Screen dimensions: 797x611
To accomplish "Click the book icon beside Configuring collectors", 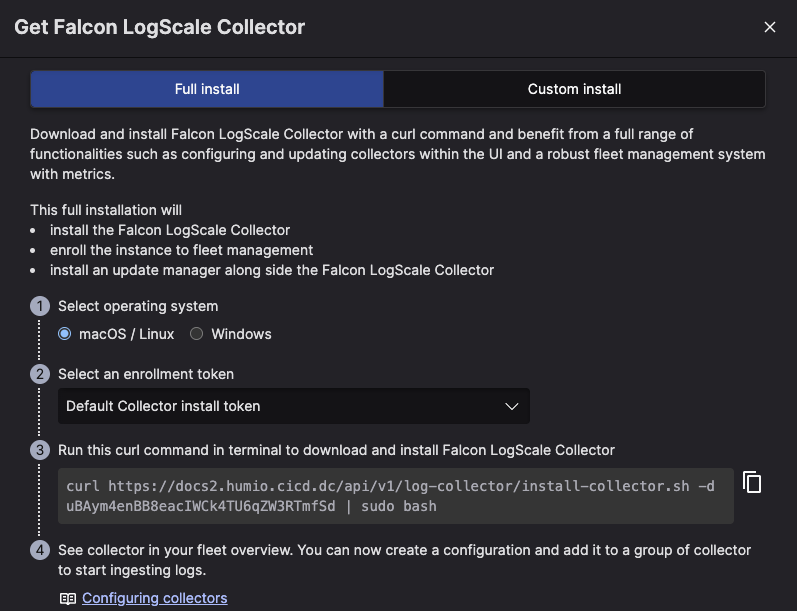I will [67, 598].
